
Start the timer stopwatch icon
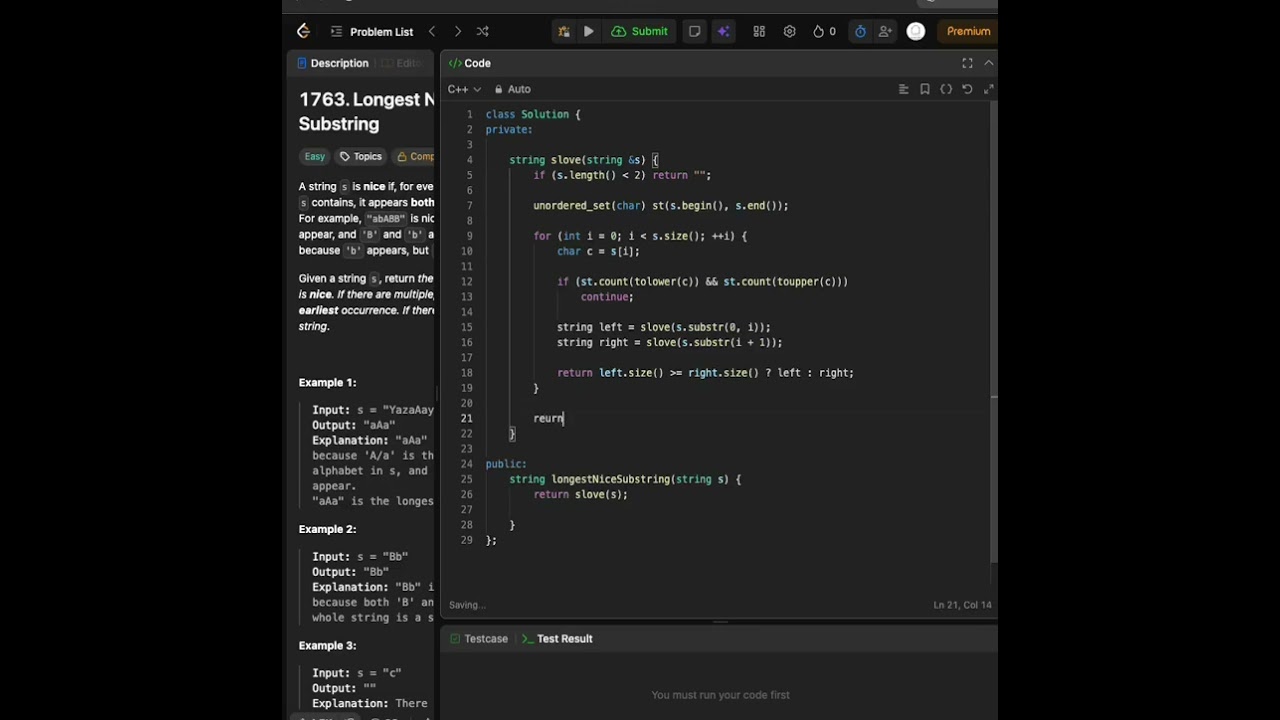click(860, 31)
